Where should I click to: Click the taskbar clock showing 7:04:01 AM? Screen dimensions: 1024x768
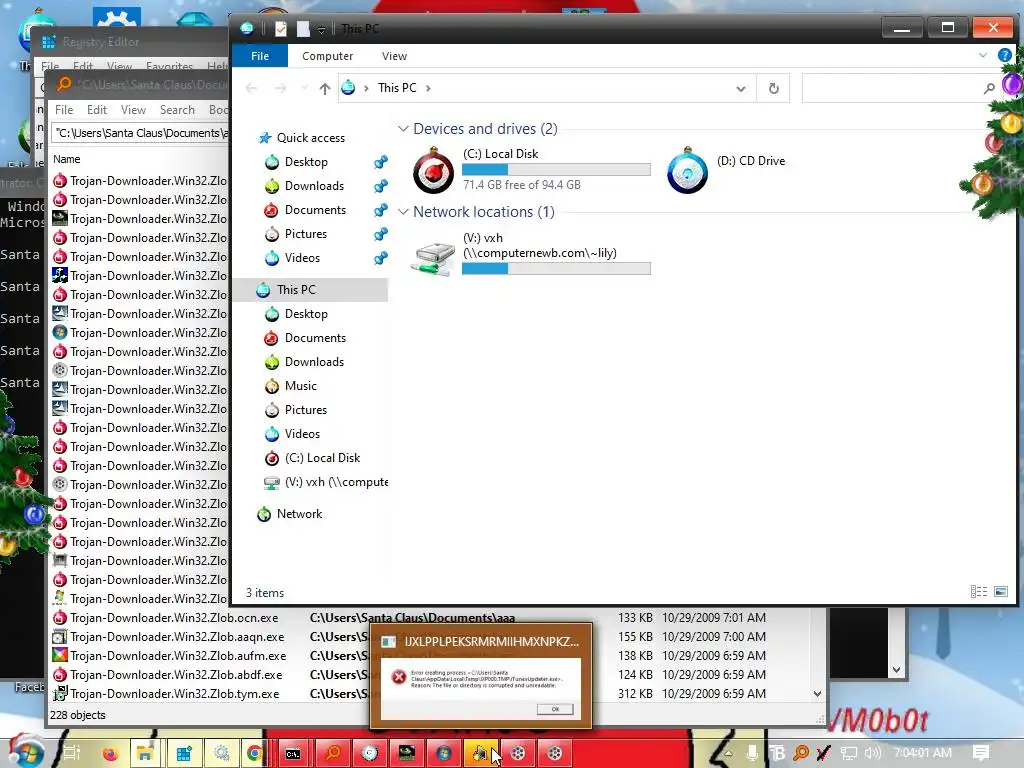[922, 753]
